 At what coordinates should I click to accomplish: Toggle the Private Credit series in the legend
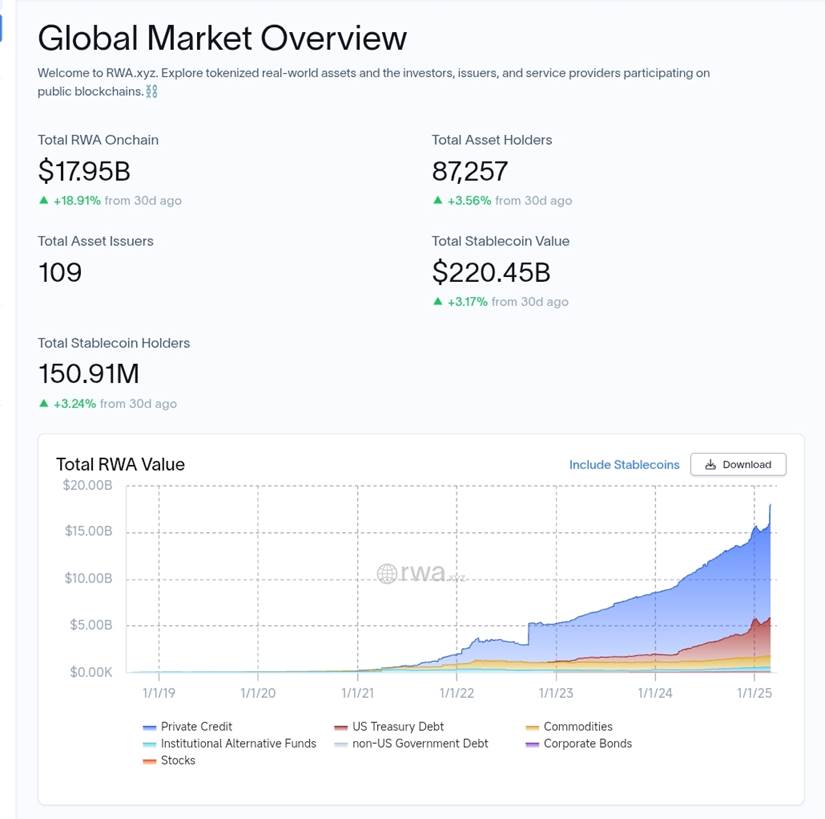pos(195,727)
